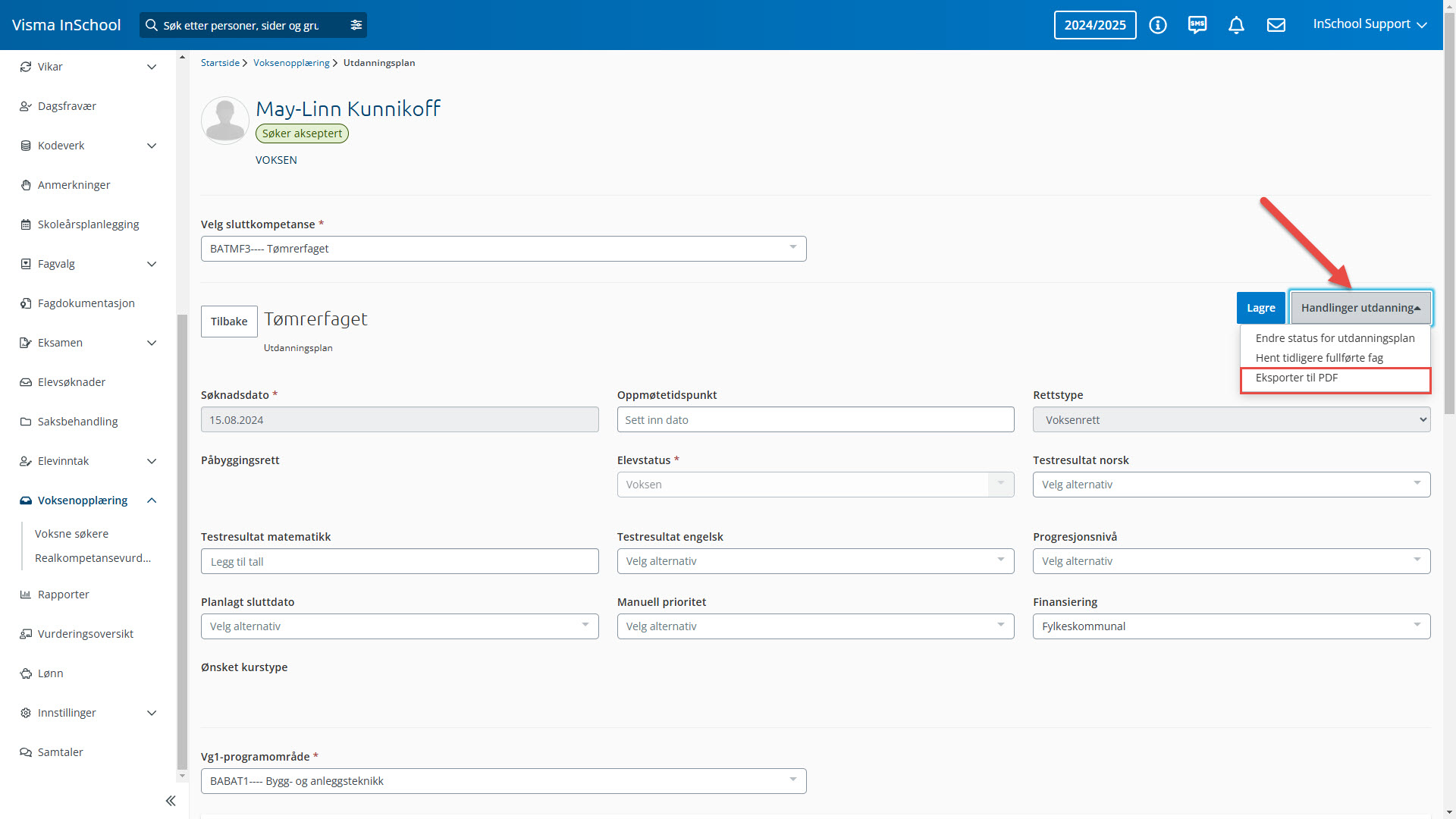Open search filter settings icon
Image resolution: width=1456 pixels, height=819 pixels.
pos(356,25)
